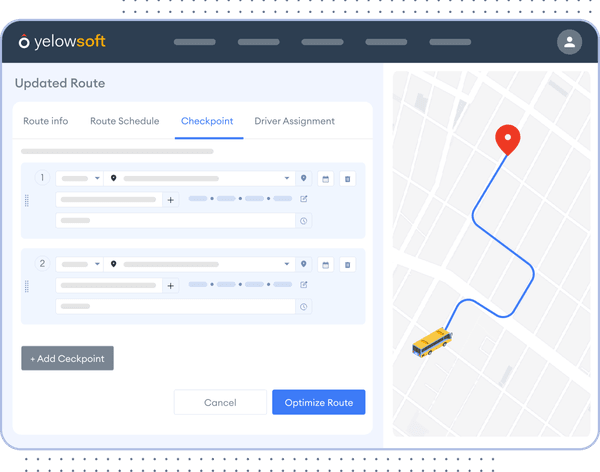
Task: Delete checkpoint 2 with trash icon
Action: pyautogui.click(x=347, y=265)
